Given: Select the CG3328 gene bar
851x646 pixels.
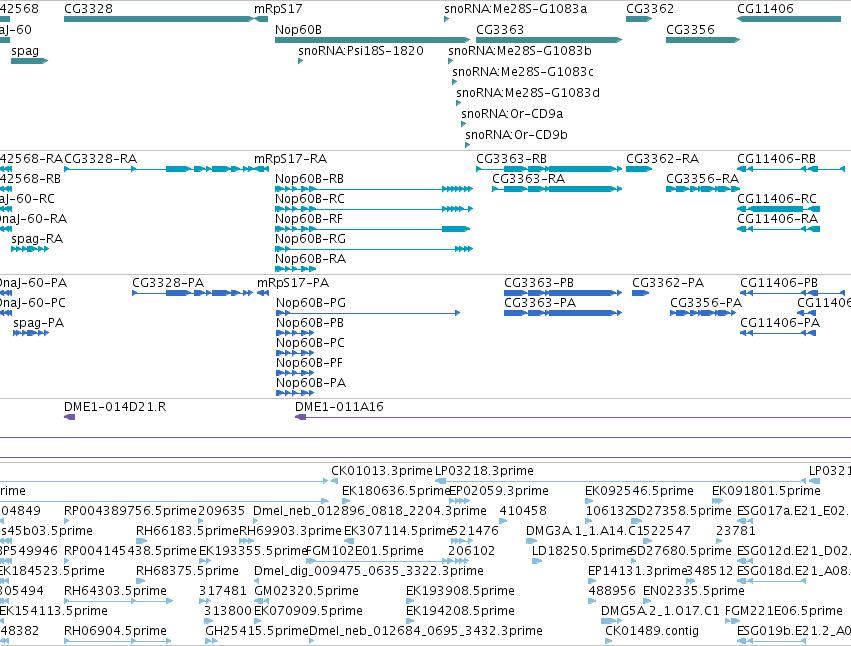Looking at the screenshot, I should tap(158, 19).
